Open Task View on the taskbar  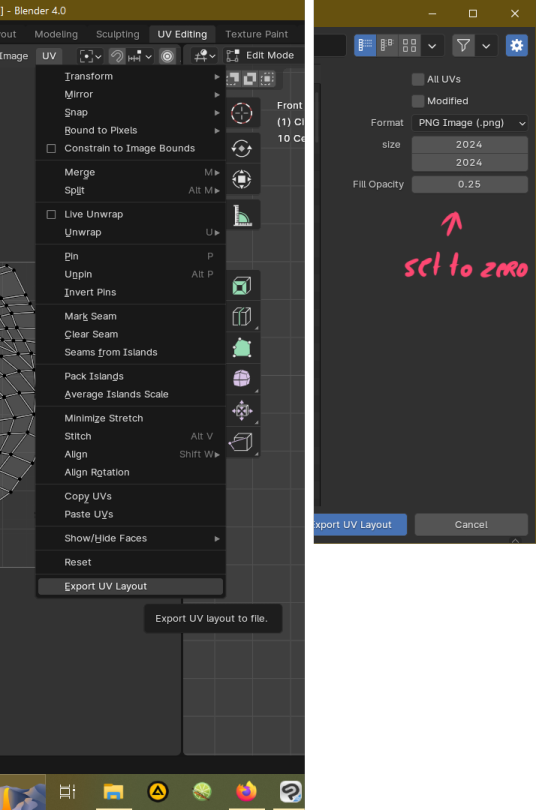click(68, 791)
